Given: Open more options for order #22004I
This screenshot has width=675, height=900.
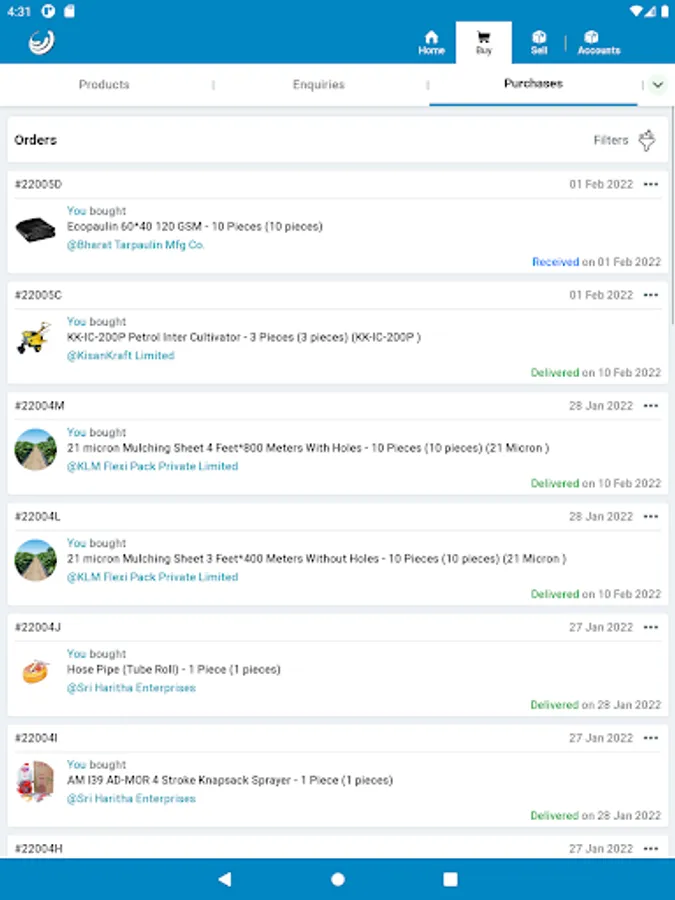Looking at the screenshot, I should [x=650, y=738].
